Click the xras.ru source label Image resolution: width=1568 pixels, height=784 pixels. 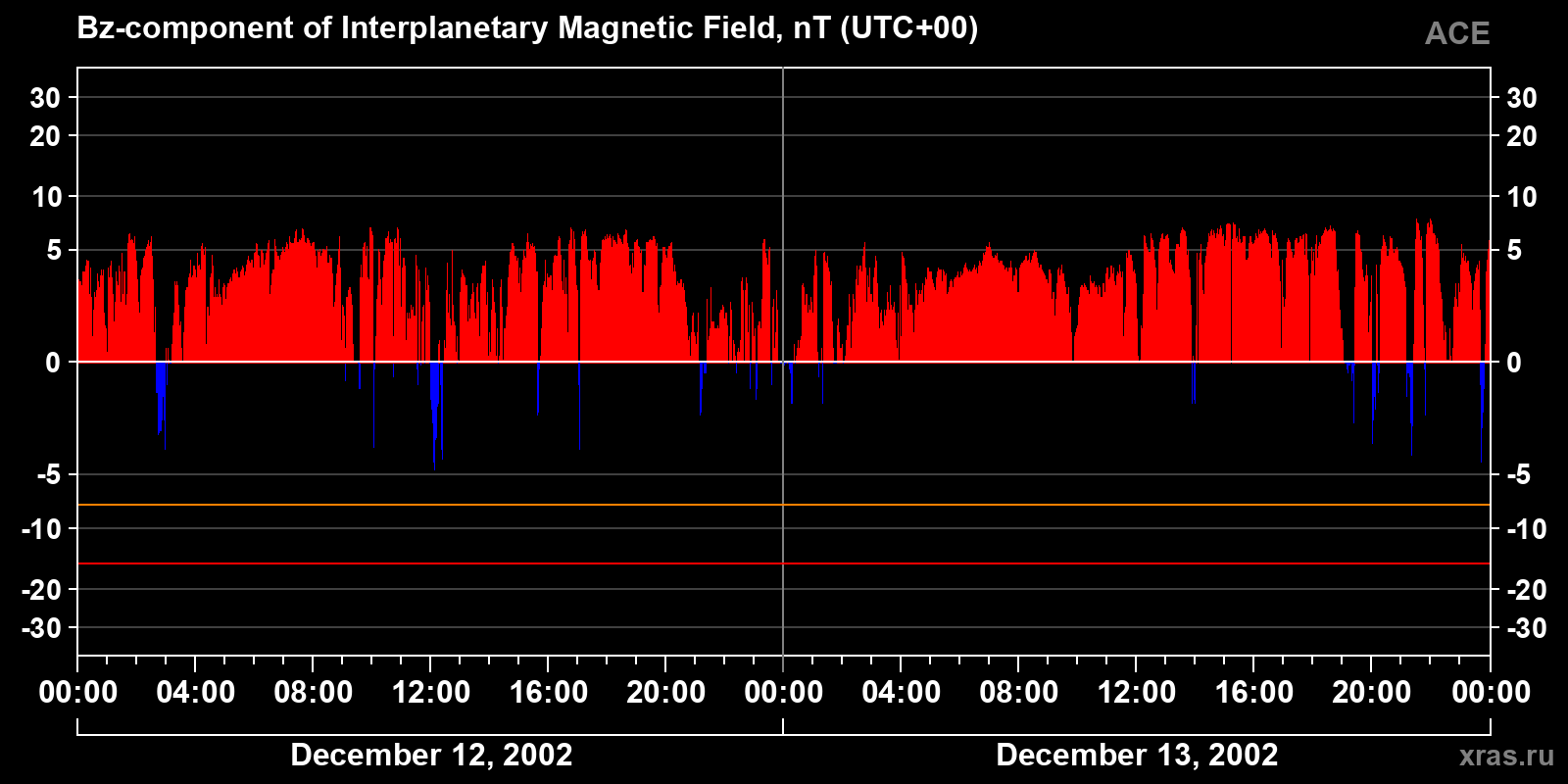[1506, 755]
